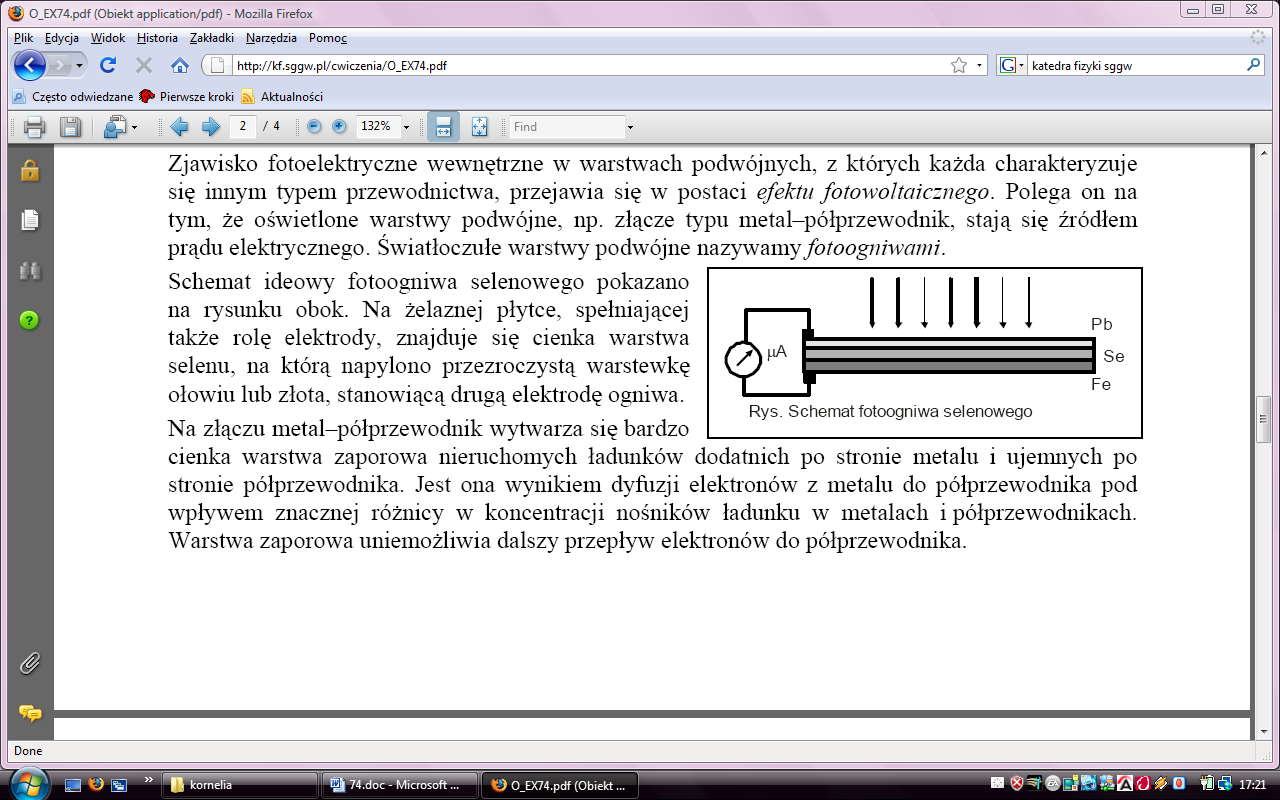Open the Historia menu

(157, 38)
